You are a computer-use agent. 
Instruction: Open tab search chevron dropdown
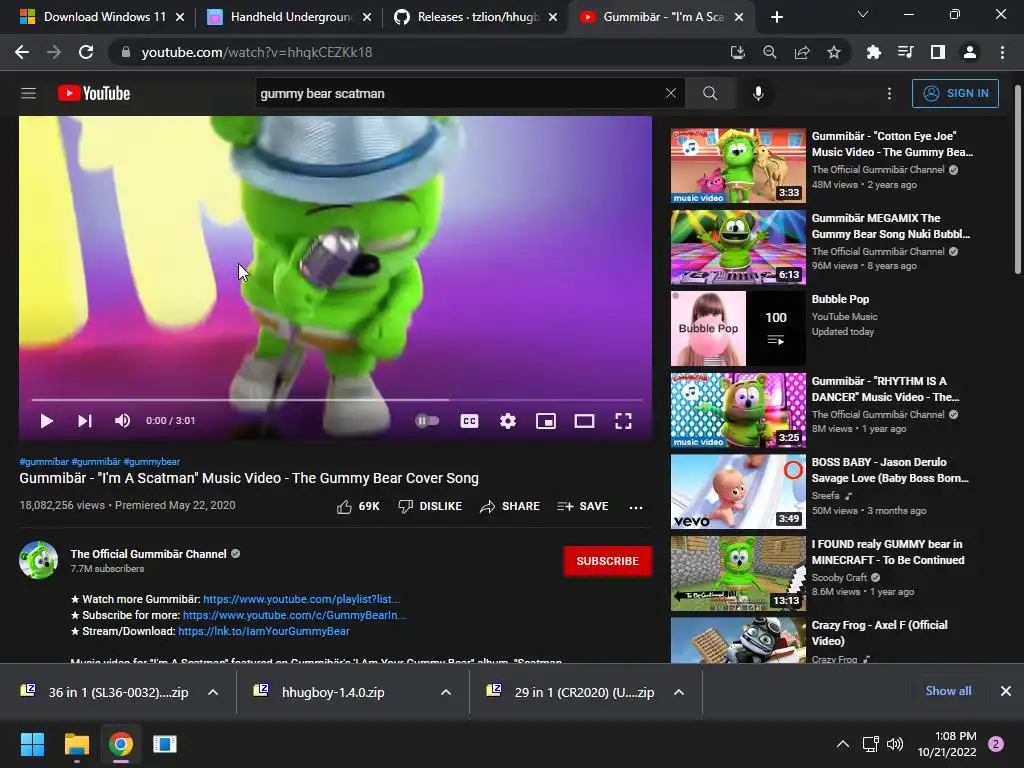pos(863,14)
